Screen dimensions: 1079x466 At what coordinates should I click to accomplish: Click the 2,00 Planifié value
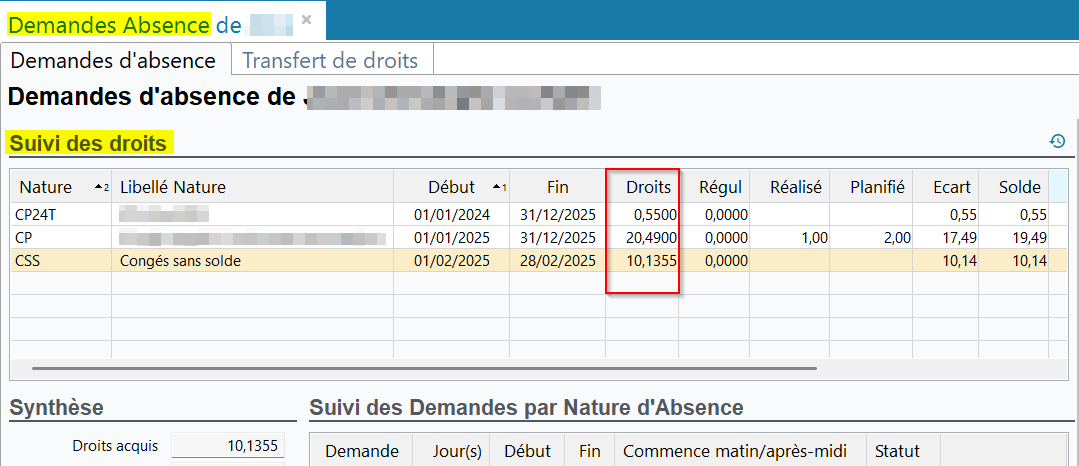[x=895, y=238]
